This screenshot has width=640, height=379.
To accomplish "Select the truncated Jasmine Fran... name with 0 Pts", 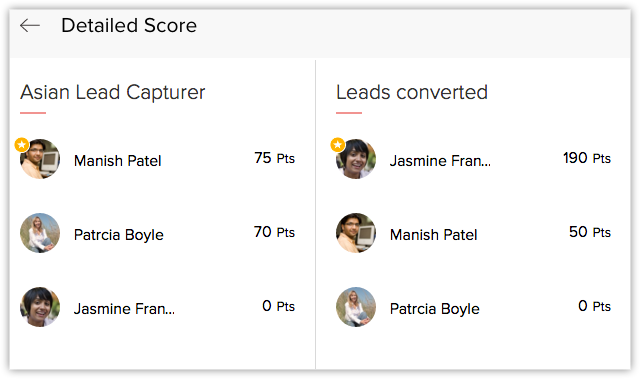I will tap(124, 309).
